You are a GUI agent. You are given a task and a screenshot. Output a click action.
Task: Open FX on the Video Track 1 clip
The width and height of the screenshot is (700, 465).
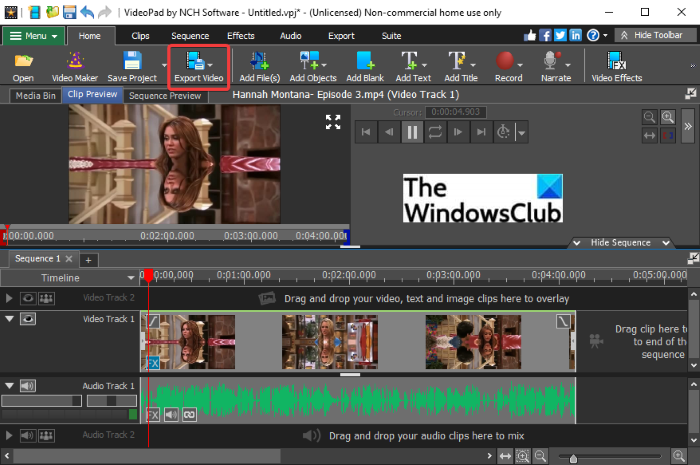click(153, 363)
